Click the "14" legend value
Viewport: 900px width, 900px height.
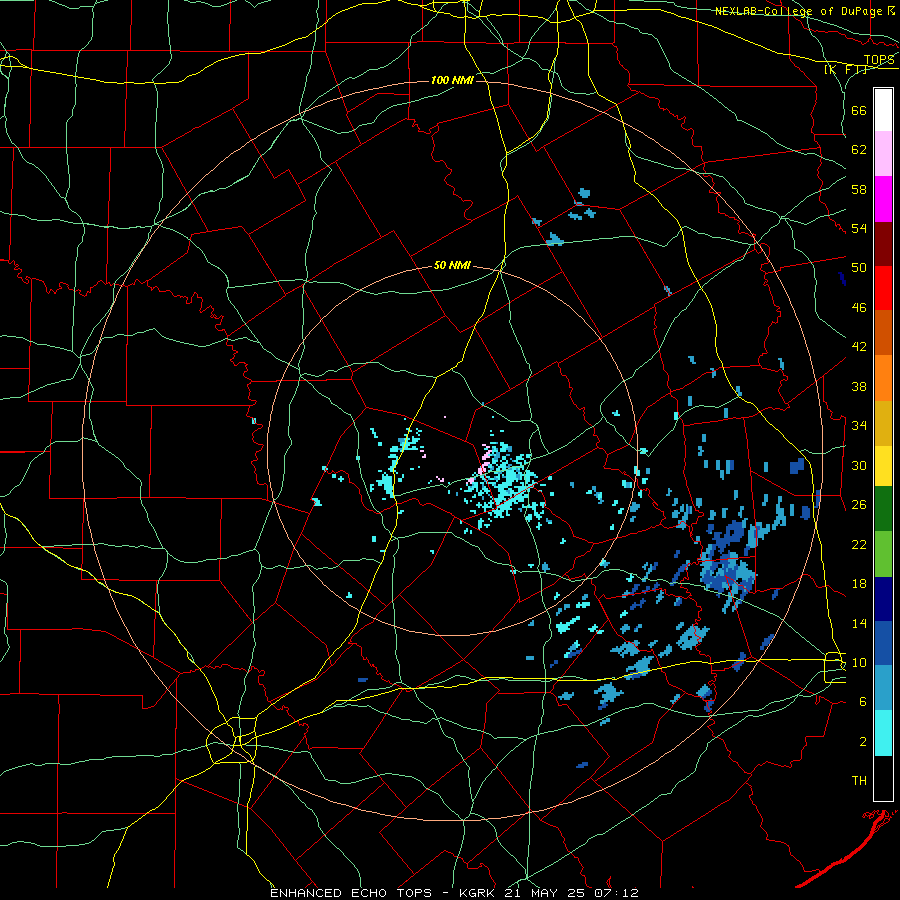(859, 623)
